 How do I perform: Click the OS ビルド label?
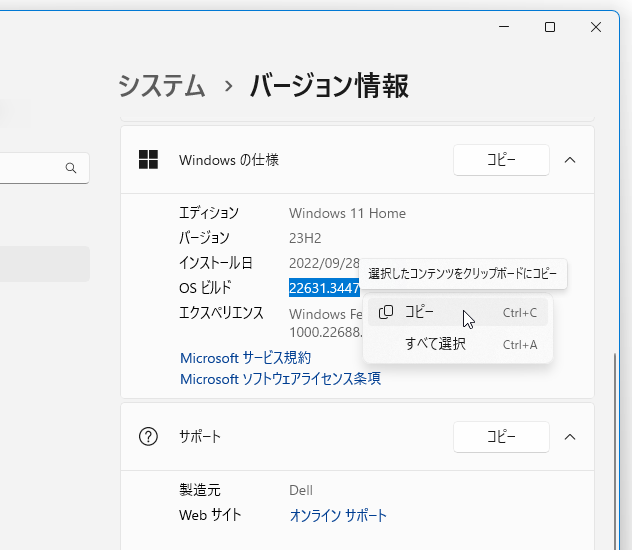pyautogui.click(x=205, y=288)
